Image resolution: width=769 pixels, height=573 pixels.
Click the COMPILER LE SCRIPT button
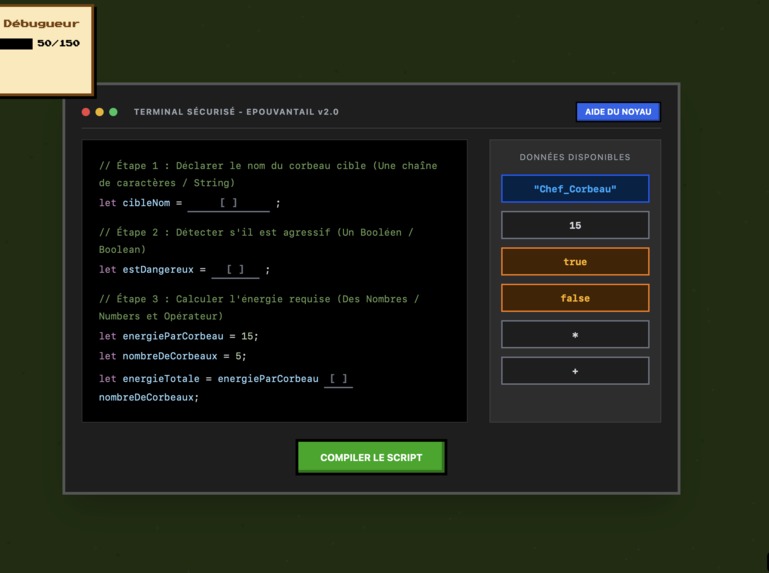coord(371,457)
